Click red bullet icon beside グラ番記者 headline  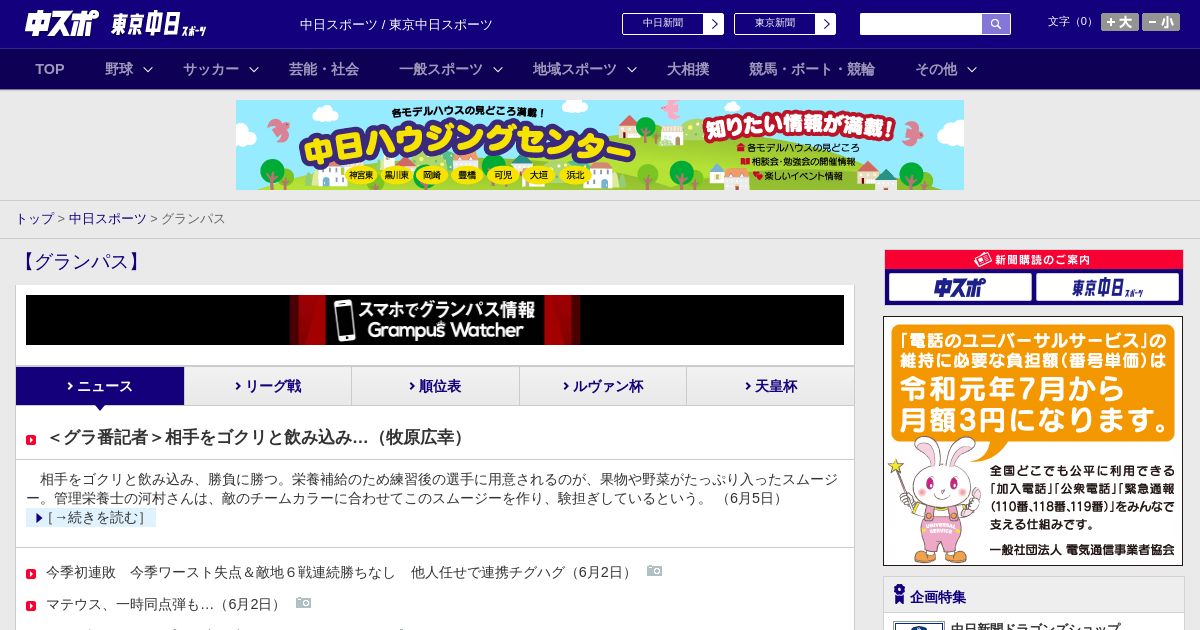[x=31, y=440]
